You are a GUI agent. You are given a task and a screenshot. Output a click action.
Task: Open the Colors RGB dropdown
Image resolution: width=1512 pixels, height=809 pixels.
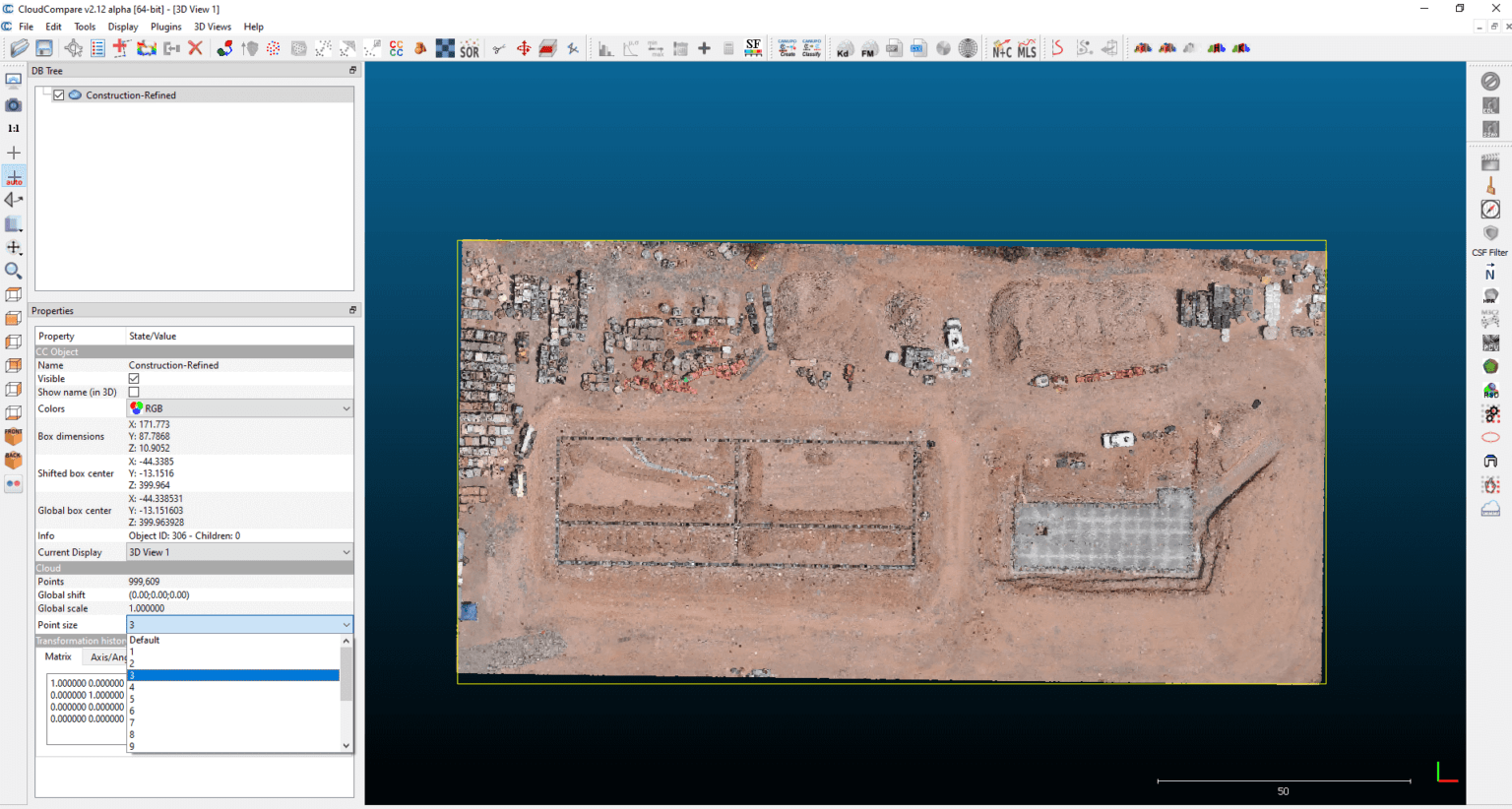click(x=239, y=408)
